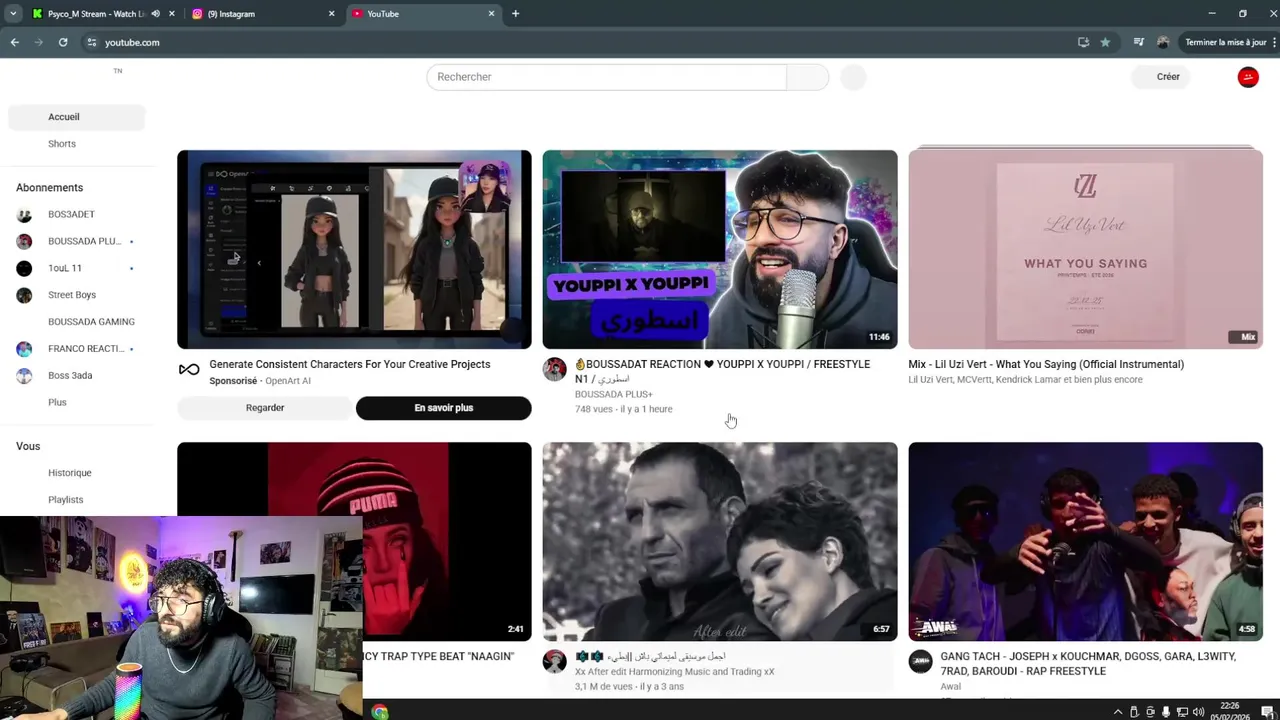Click the BOS3ADET avatar in subscriptions

[x=24, y=214]
